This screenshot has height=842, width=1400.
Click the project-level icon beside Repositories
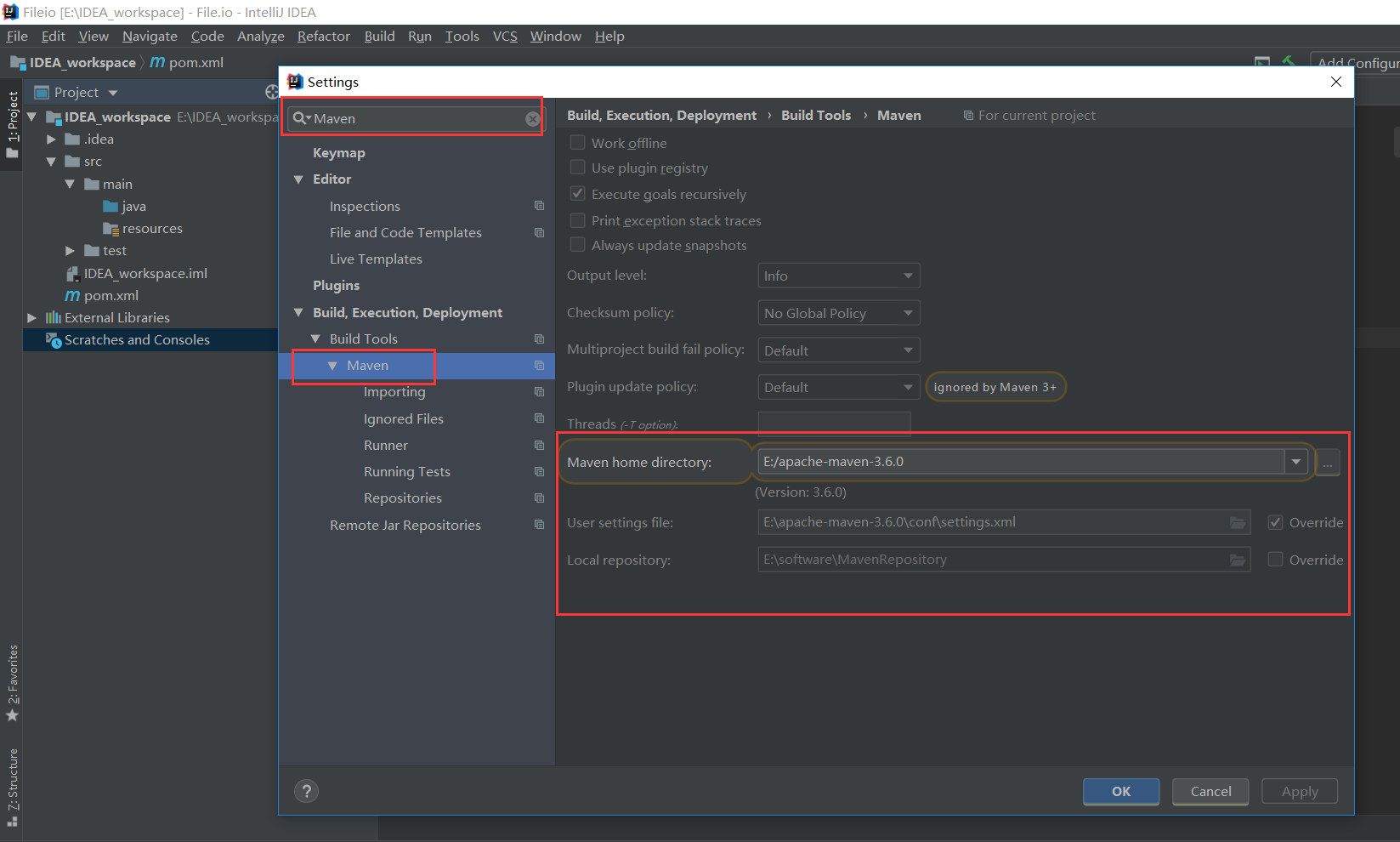click(x=539, y=498)
